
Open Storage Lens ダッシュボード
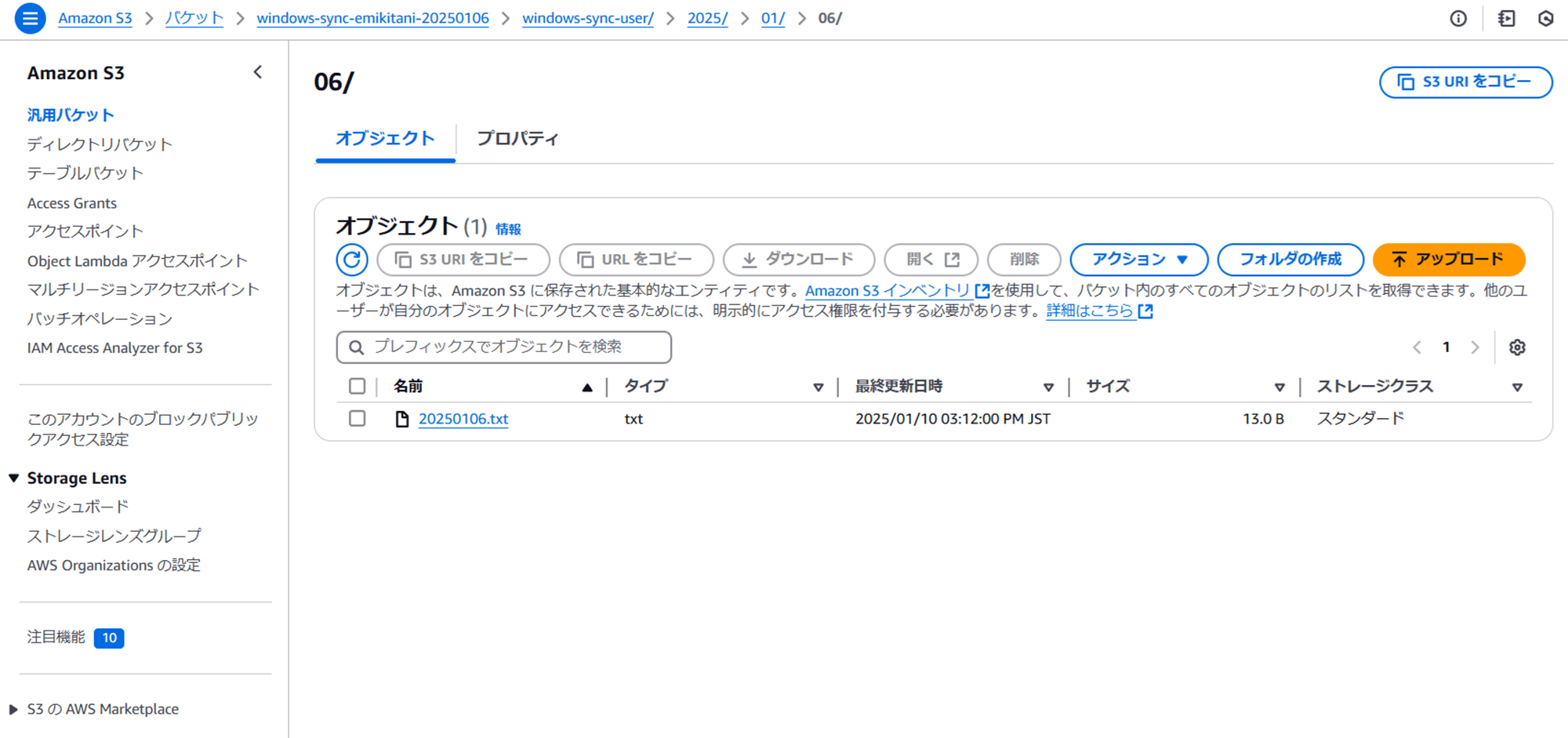click(x=78, y=507)
